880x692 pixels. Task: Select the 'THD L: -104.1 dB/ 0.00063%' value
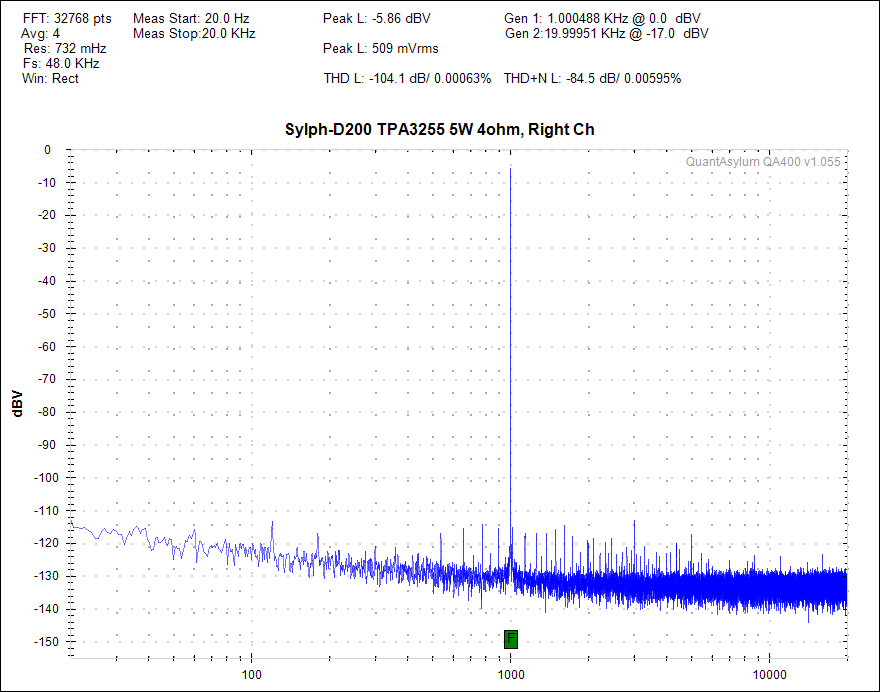(407, 79)
